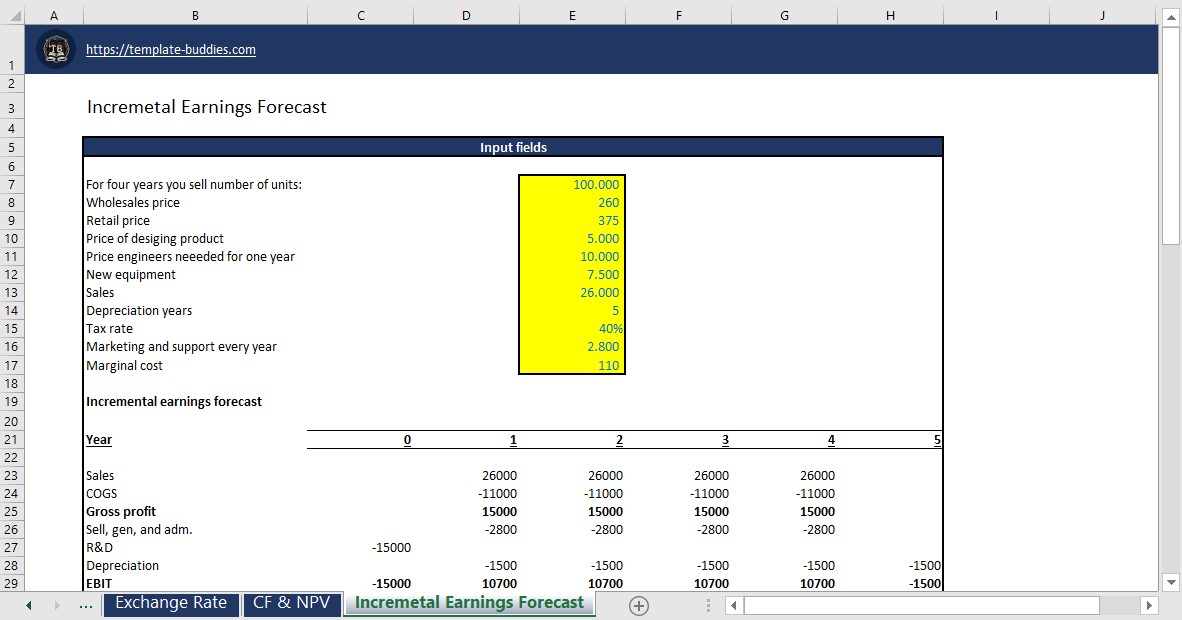1182x620 pixels.
Task: Select the yellow Tax rate input cell
Action: coord(571,328)
